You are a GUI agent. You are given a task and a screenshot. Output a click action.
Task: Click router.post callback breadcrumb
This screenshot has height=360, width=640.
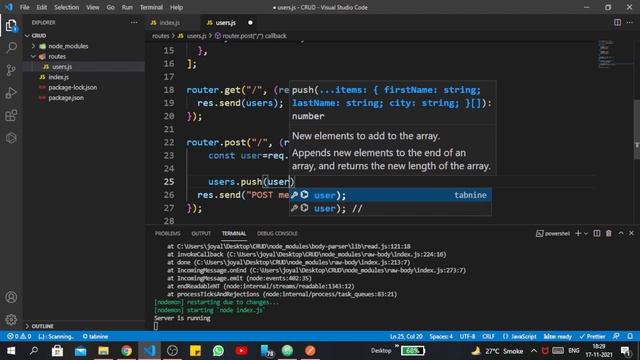(x=251, y=36)
